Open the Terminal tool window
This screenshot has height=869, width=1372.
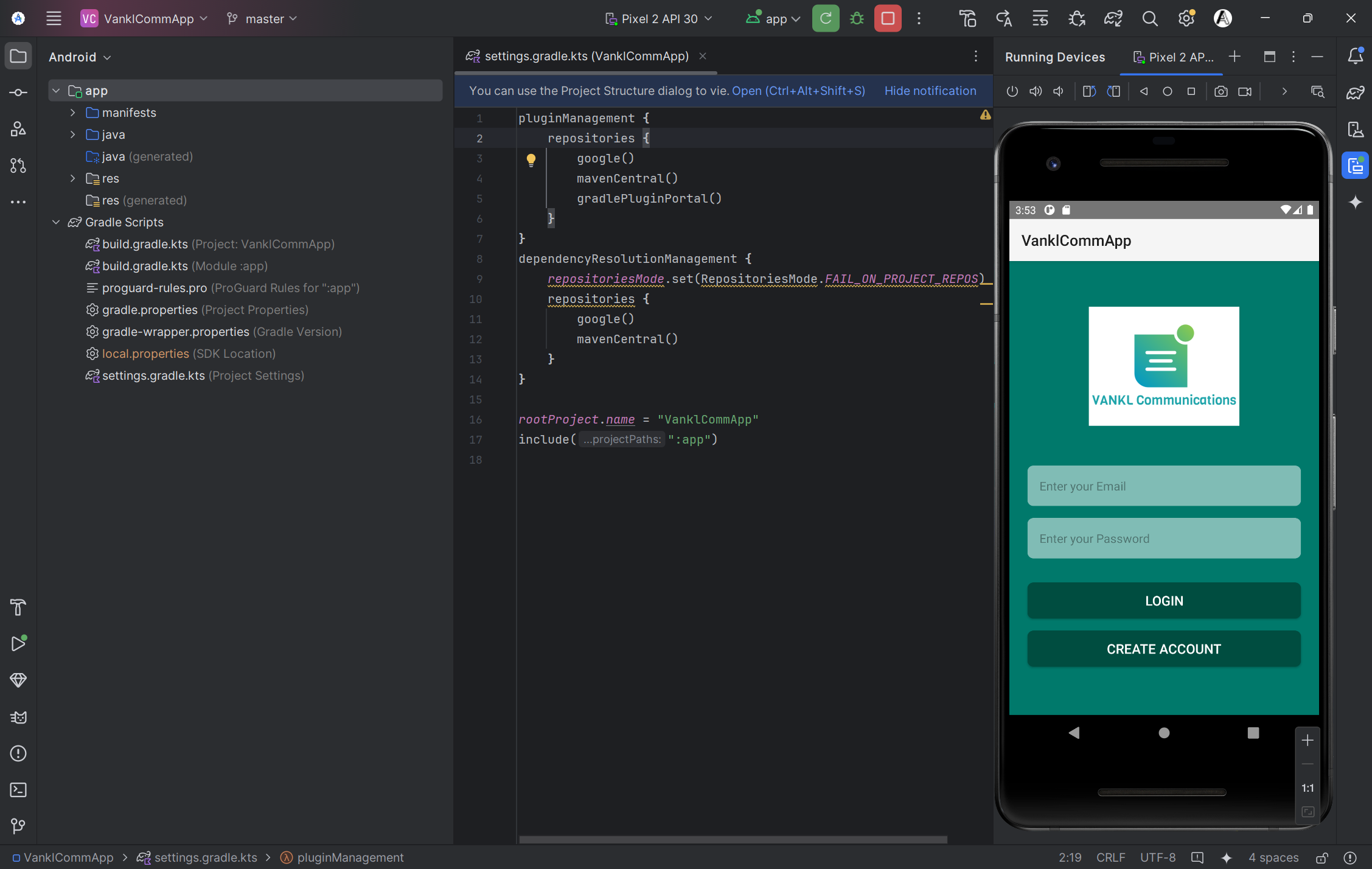18,790
